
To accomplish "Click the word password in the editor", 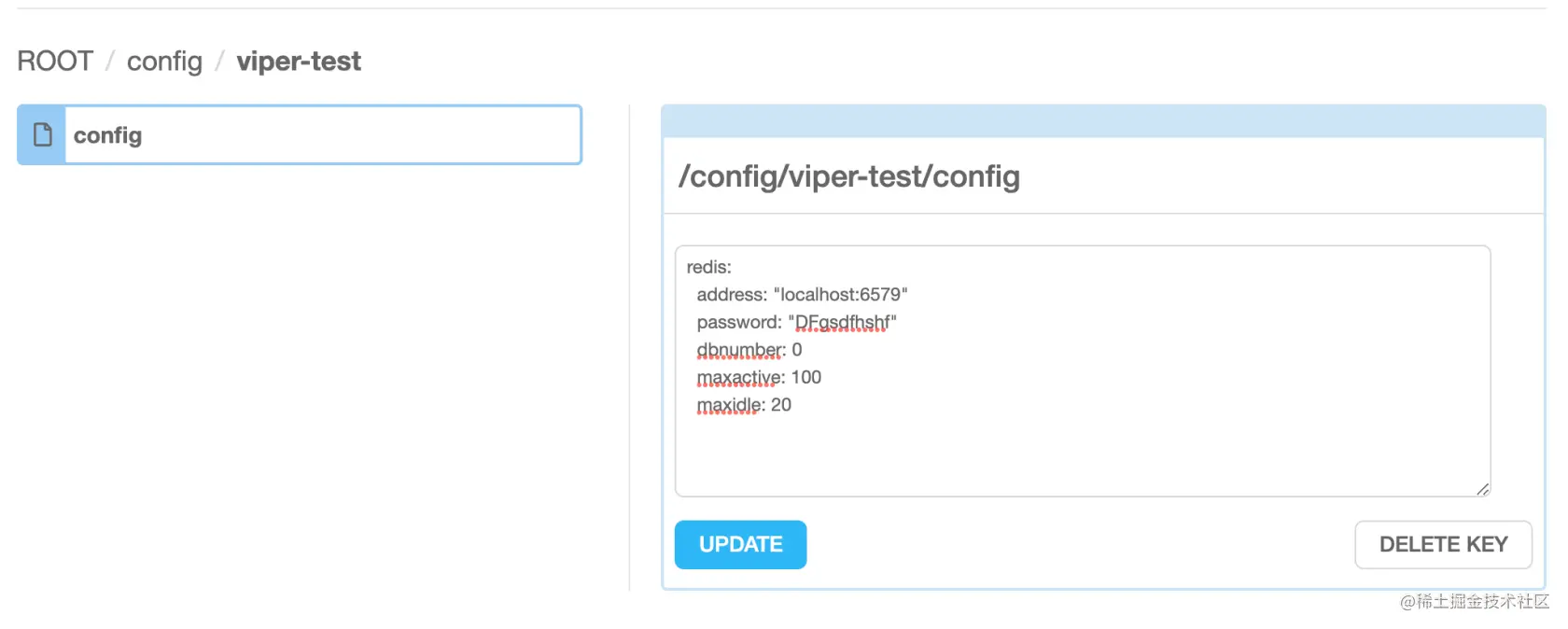I will coord(738,323).
